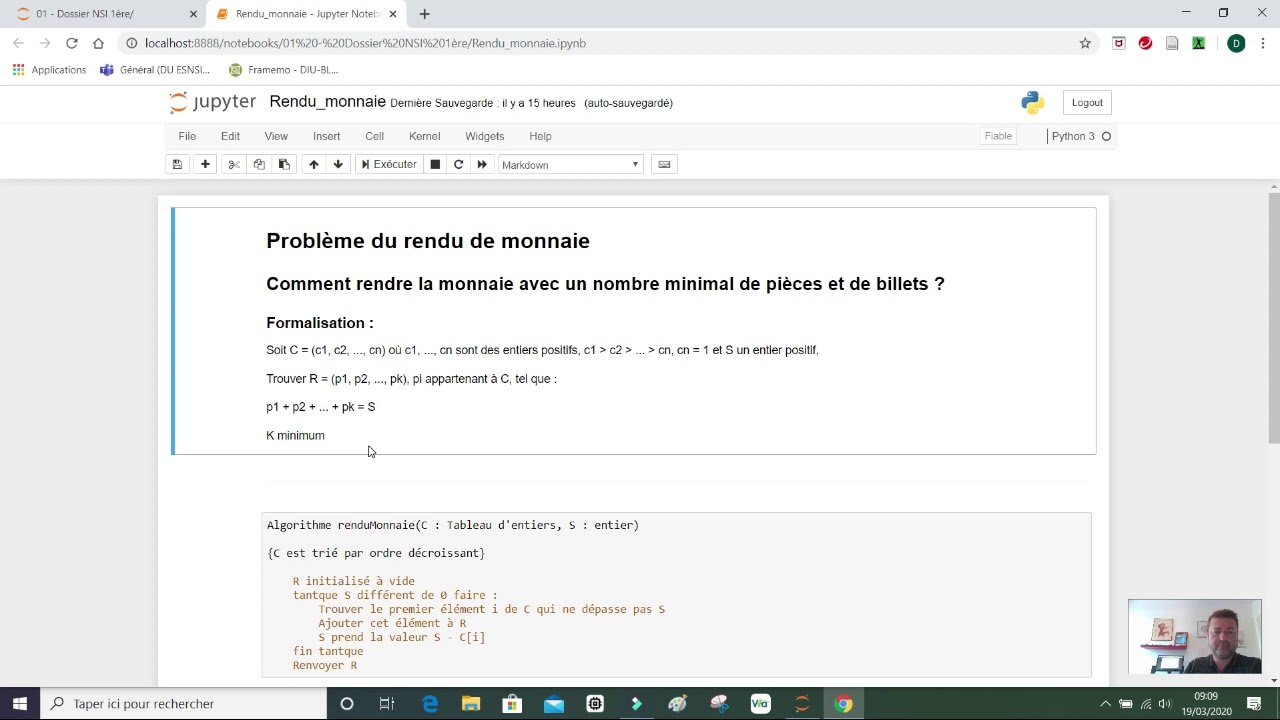Open the Edit menu
This screenshot has width=1280, height=720.
[230, 136]
